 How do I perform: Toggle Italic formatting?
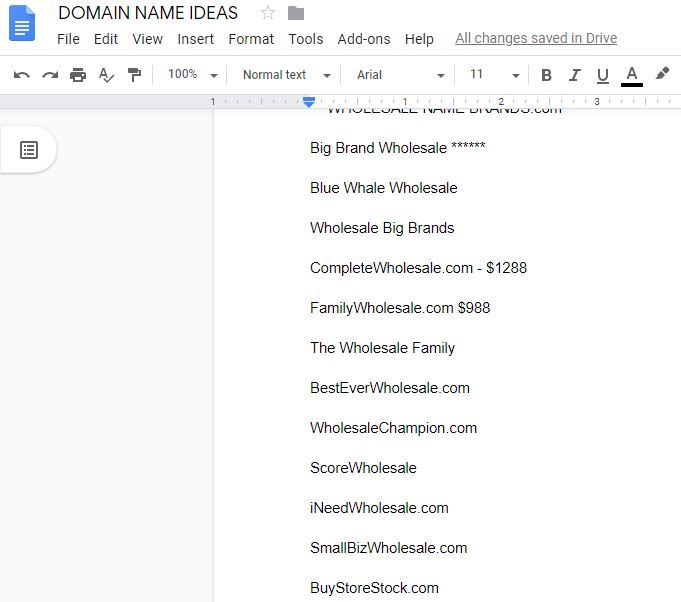point(574,75)
